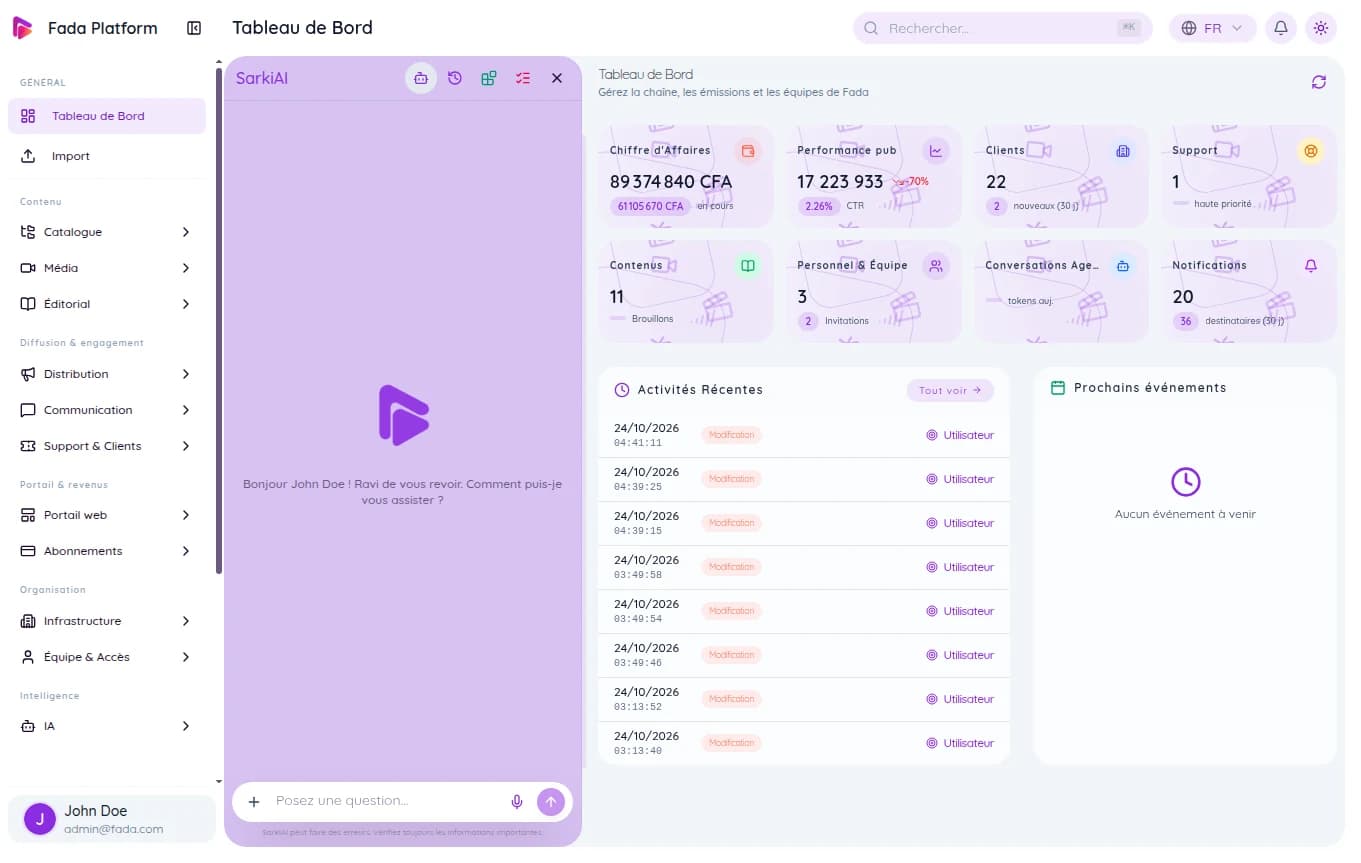This screenshot has height=863, width=1361.
Task: Expand the Infrastructure section
Action: pyautogui.click(x=107, y=621)
